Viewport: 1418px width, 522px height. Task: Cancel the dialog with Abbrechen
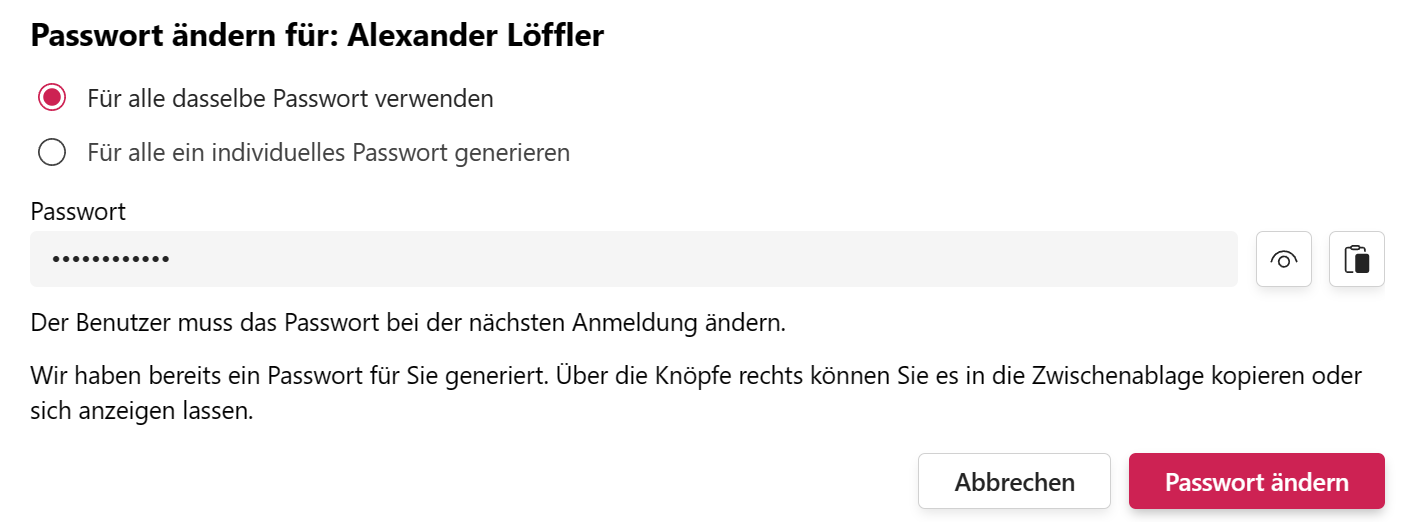click(x=1014, y=481)
